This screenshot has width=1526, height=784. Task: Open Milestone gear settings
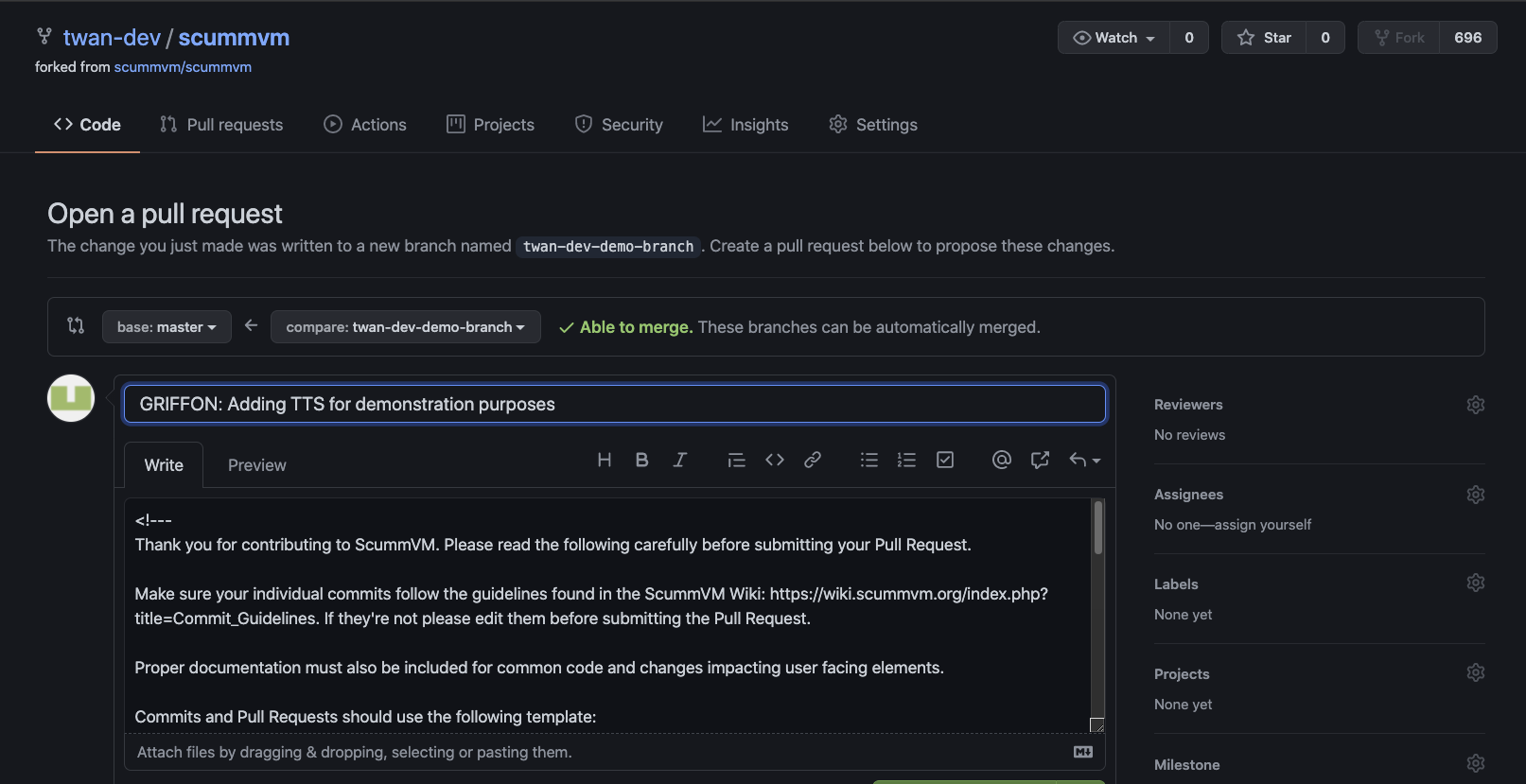click(x=1476, y=763)
